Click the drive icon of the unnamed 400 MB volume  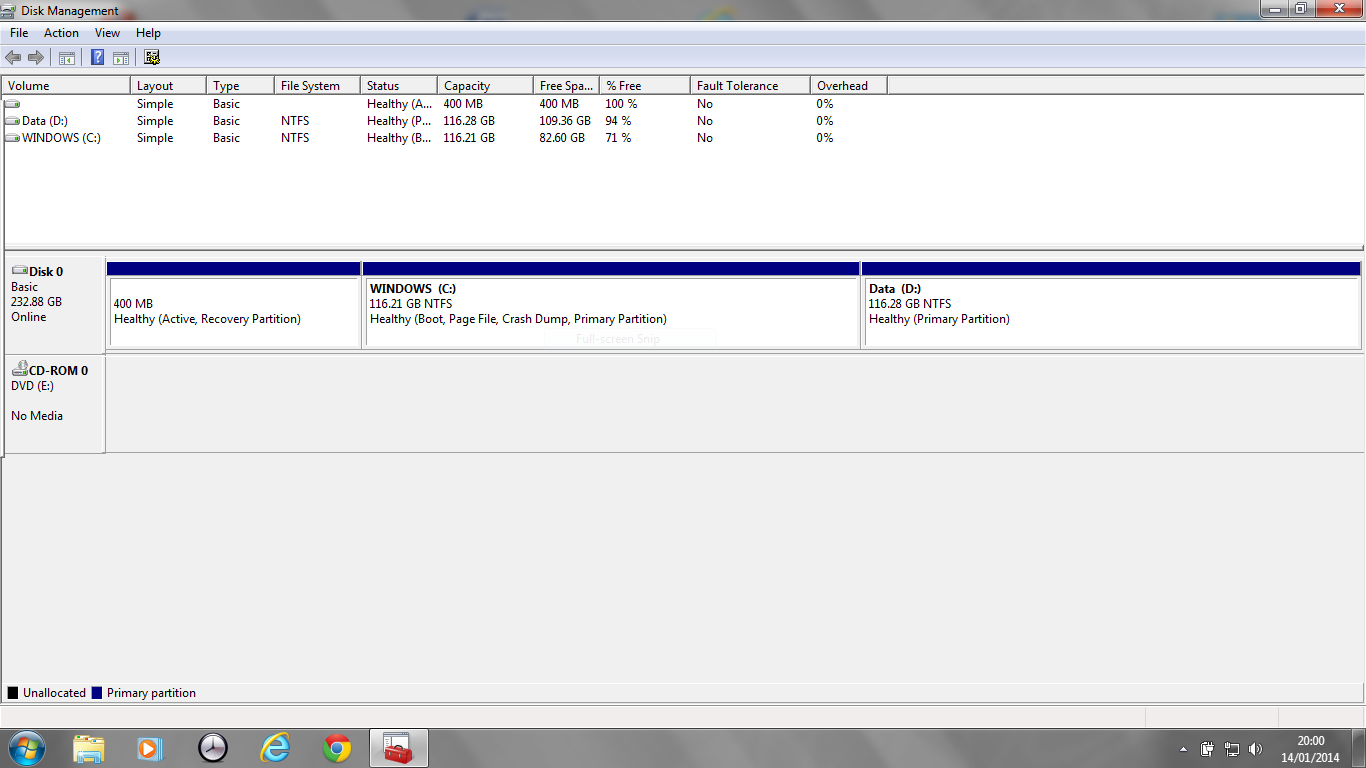[12, 104]
